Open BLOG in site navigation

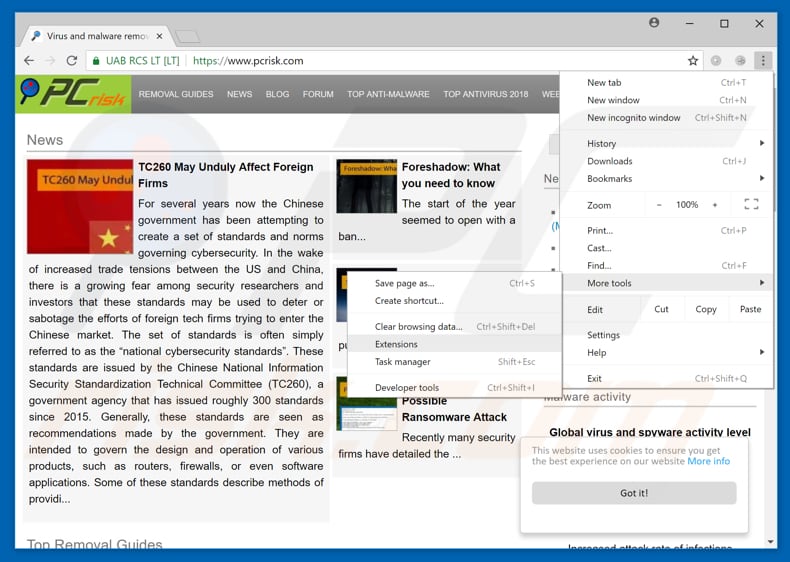coord(277,94)
